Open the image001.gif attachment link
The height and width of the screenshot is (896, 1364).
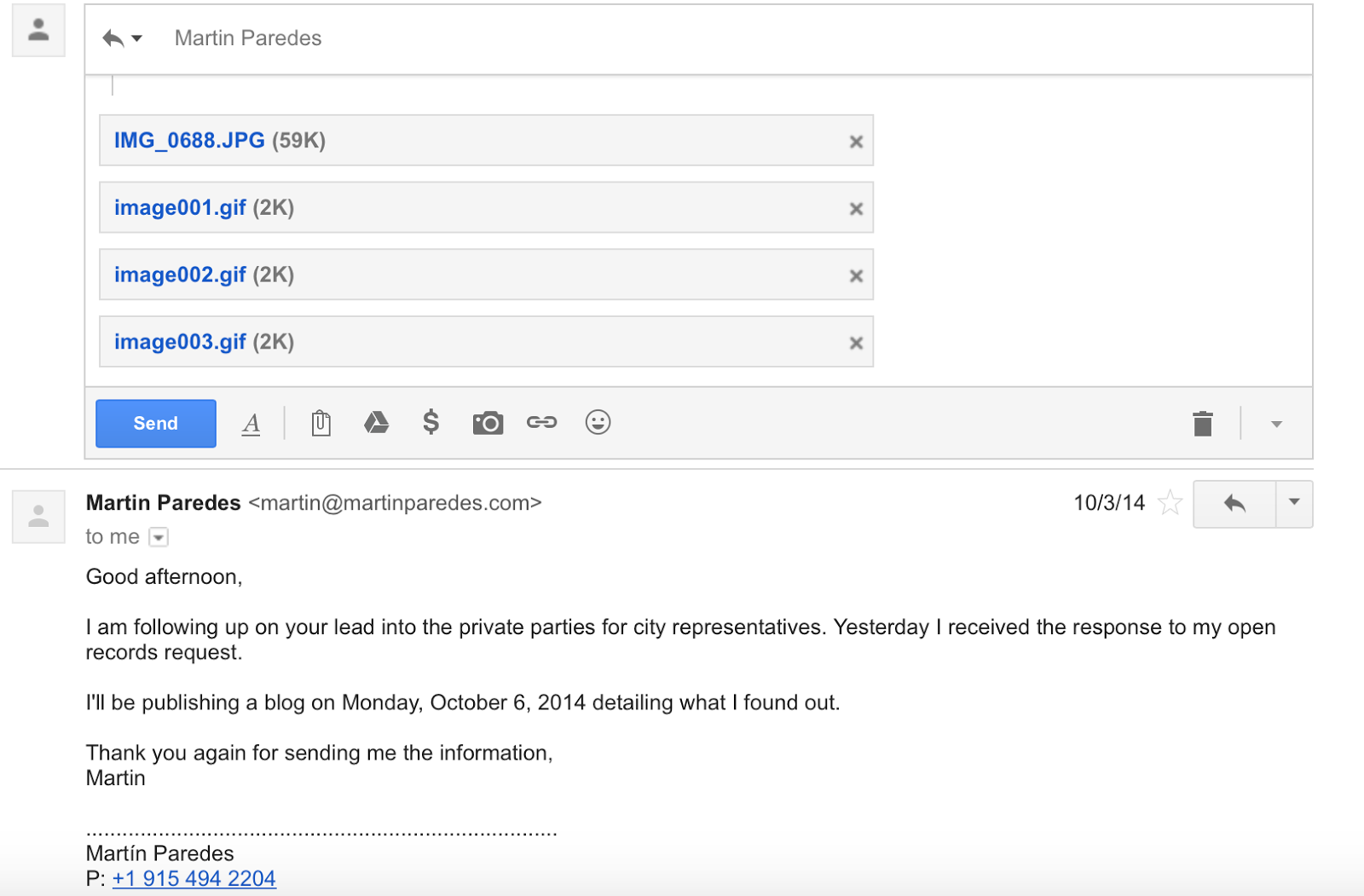click(x=180, y=208)
